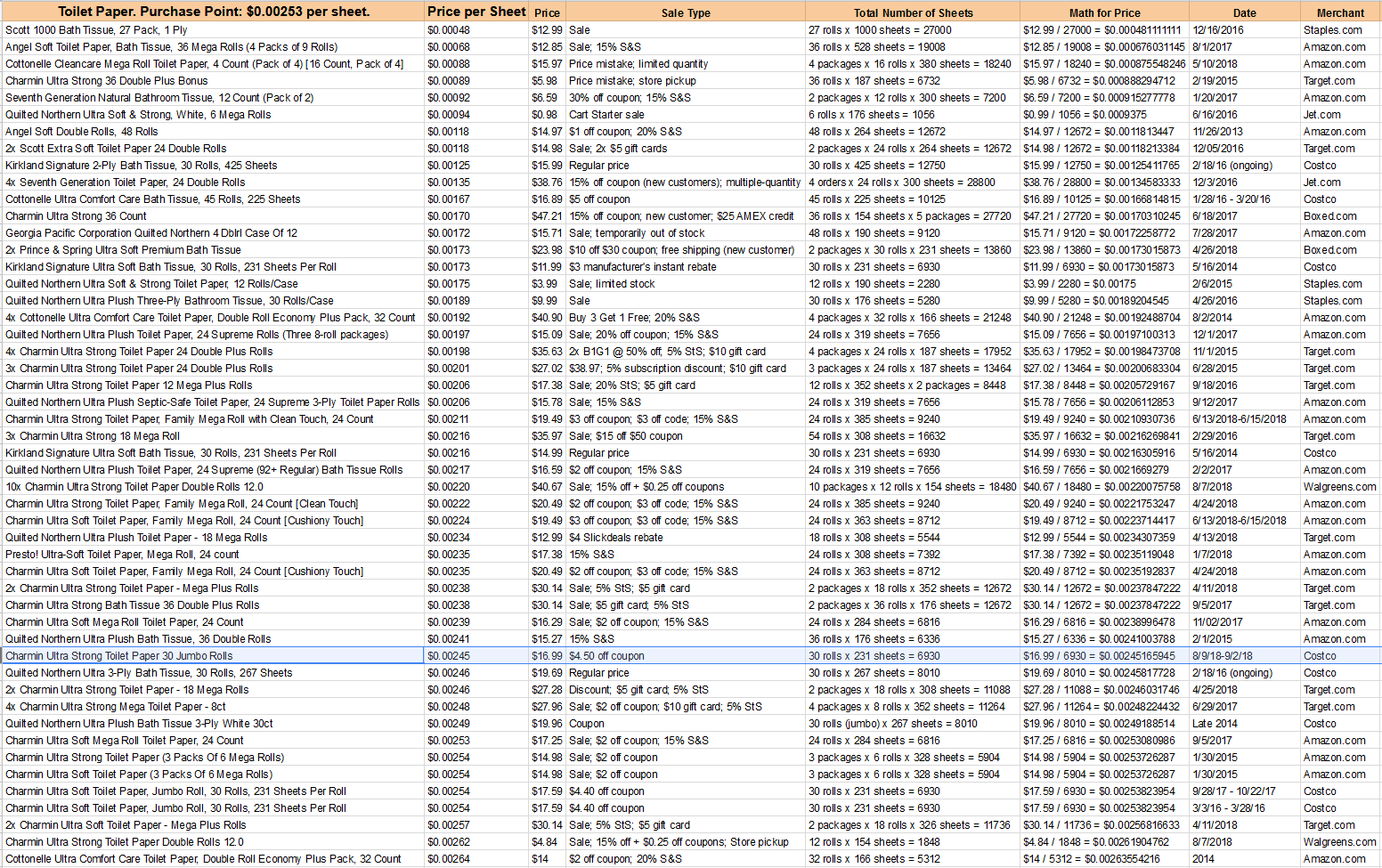
Task: Select the $38.76 price cell
Action: [547, 182]
